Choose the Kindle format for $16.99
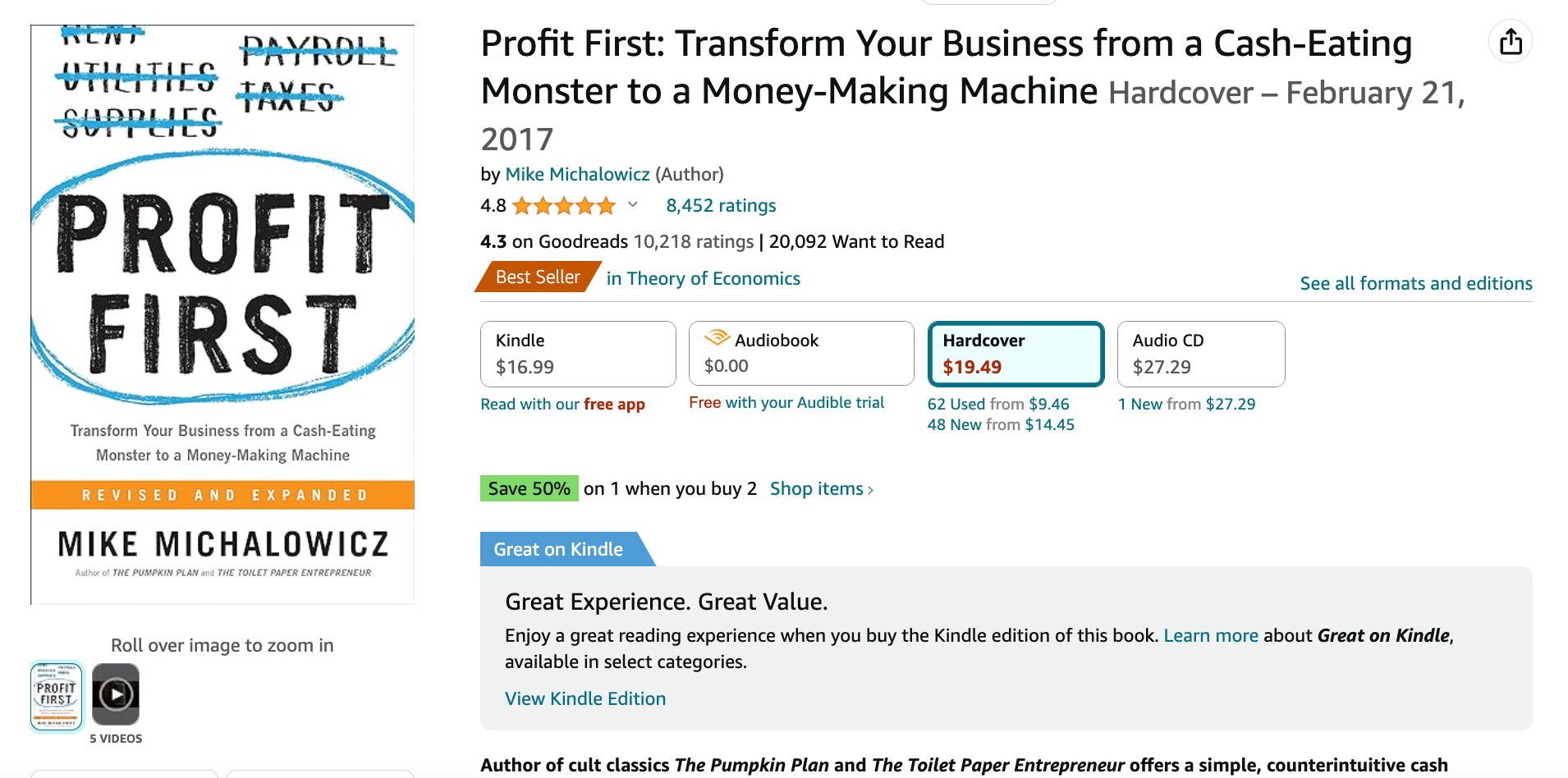Viewport: 1568px width, 778px height. 578,354
